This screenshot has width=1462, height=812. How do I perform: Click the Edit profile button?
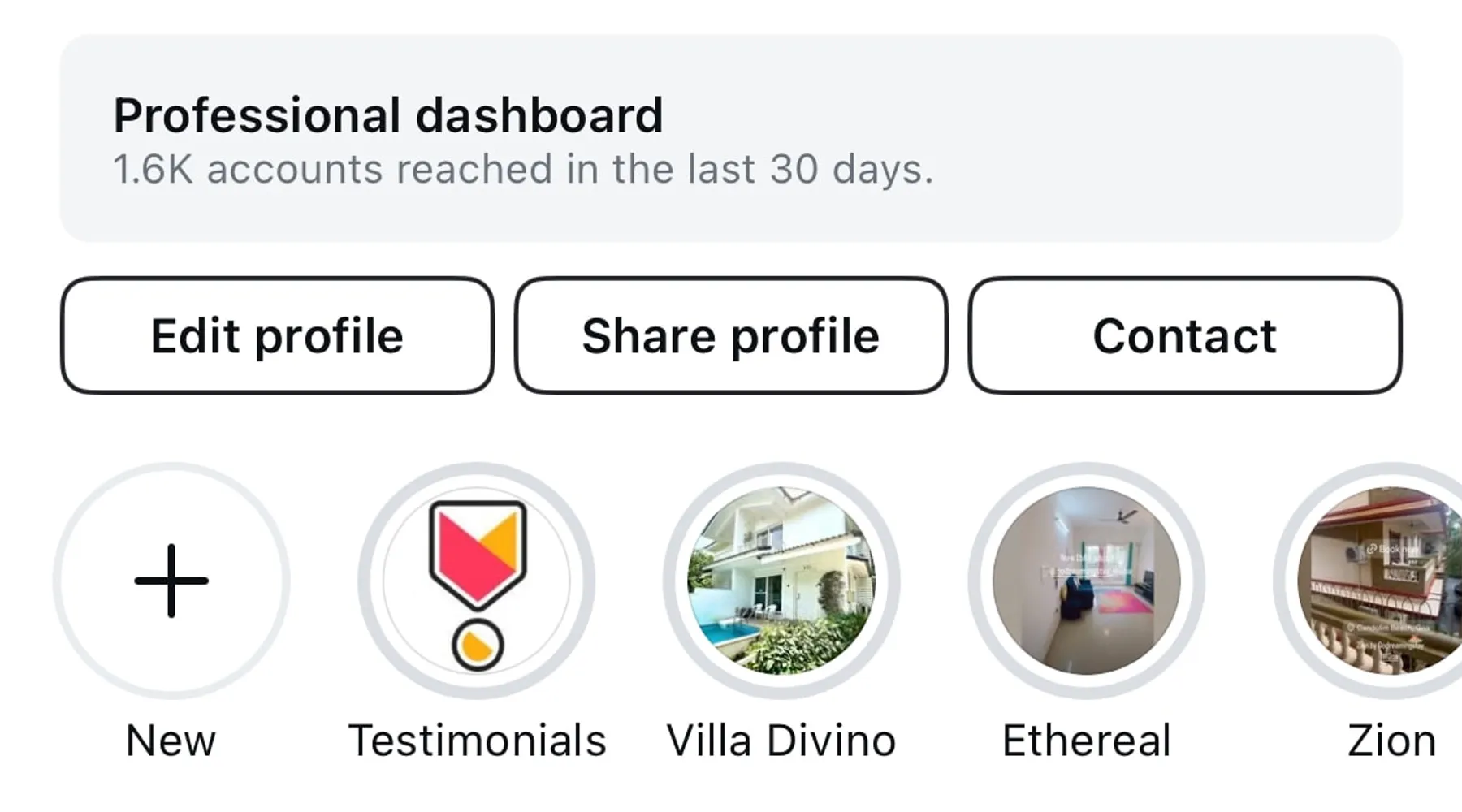pos(277,335)
